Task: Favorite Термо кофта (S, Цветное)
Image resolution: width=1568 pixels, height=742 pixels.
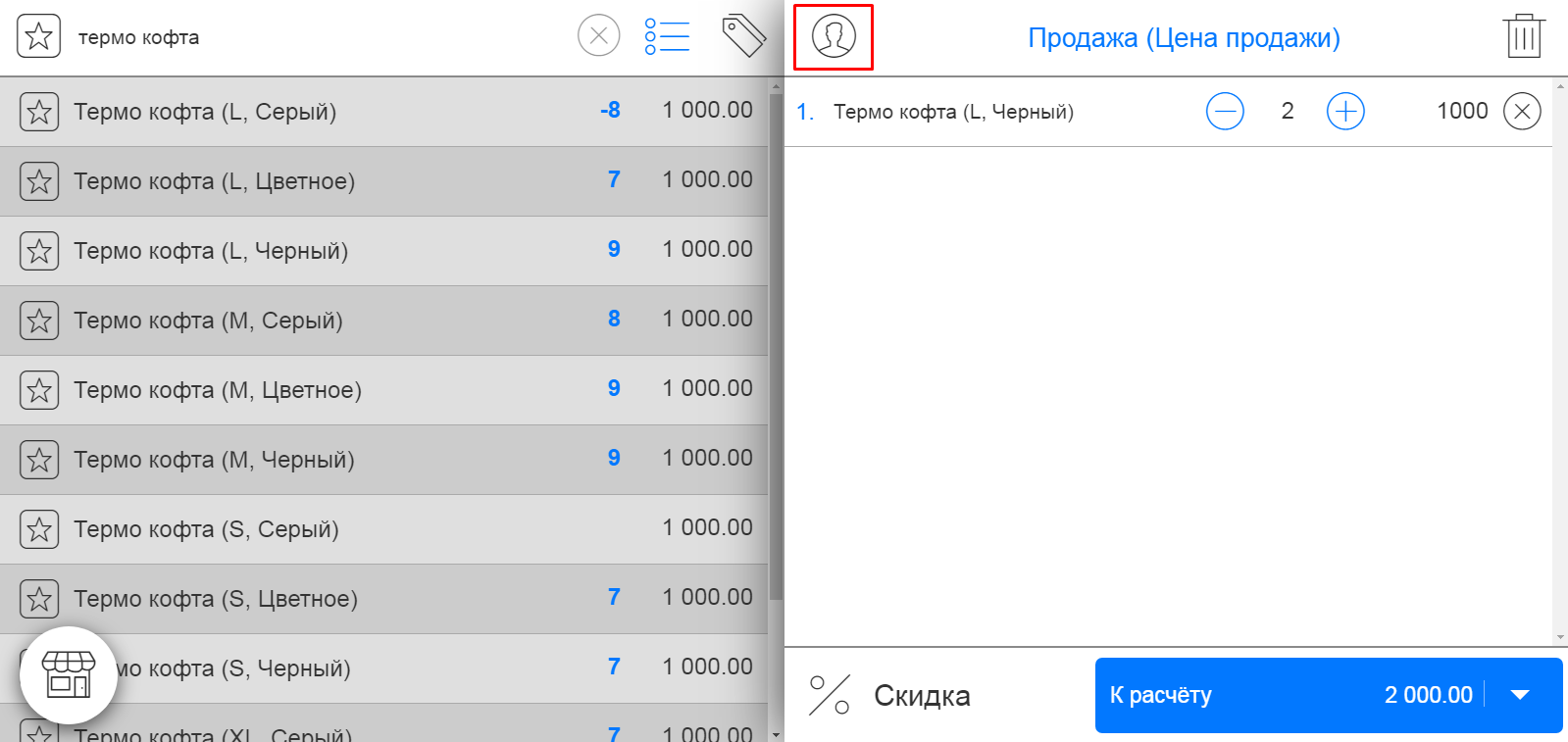Action: [x=39, y=599]
